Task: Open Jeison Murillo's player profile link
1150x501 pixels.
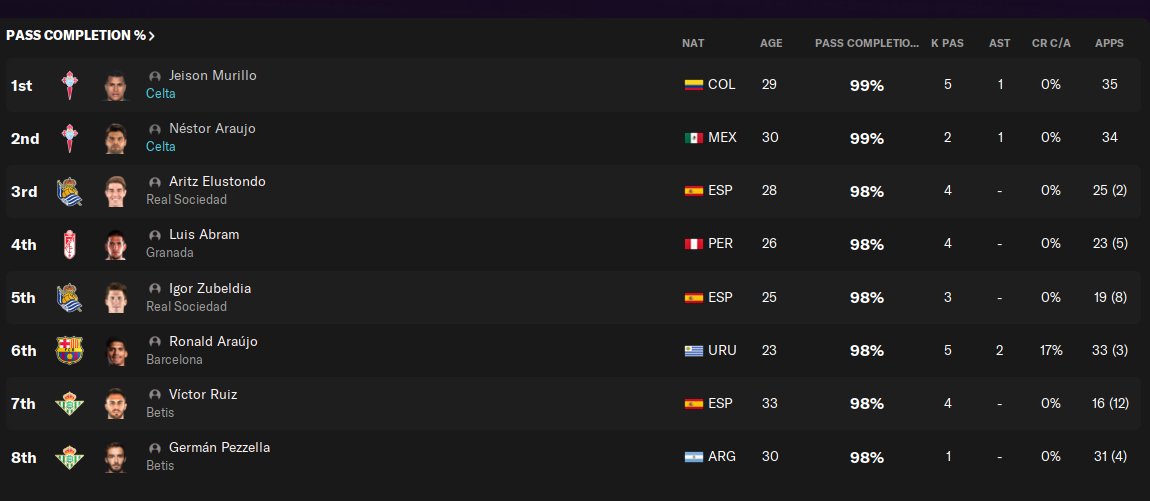Action: point(213,76)
